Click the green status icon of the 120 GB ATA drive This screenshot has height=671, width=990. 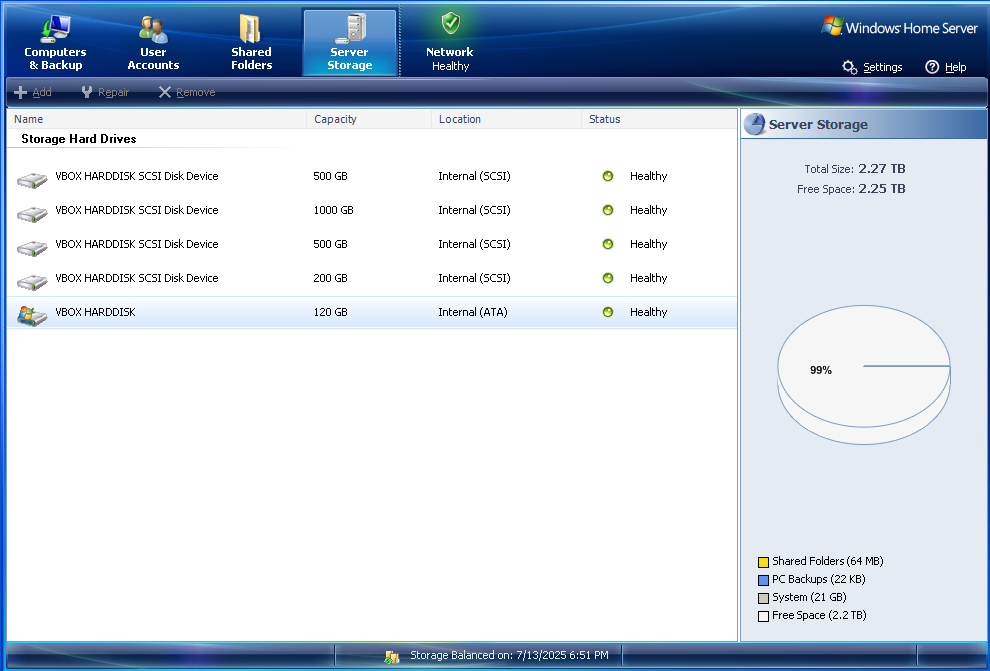[608, 312]
